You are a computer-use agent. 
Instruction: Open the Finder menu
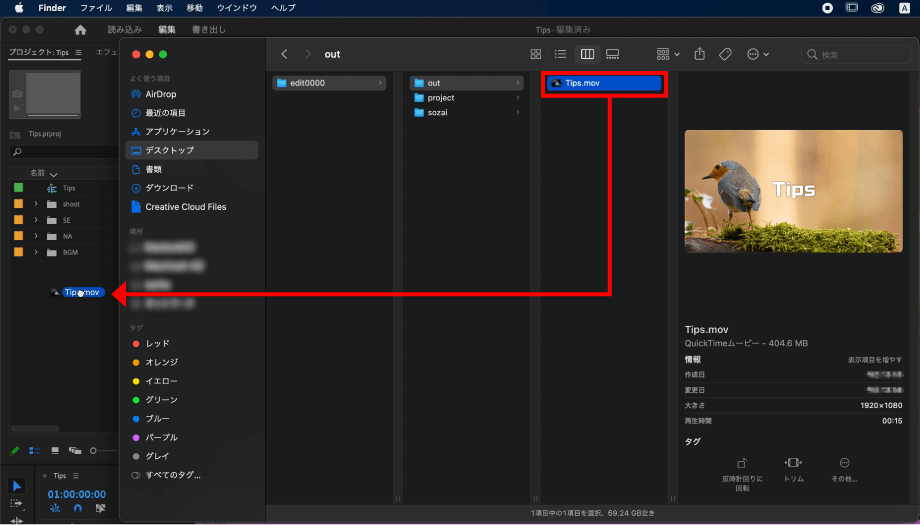[x=52, y=8]
